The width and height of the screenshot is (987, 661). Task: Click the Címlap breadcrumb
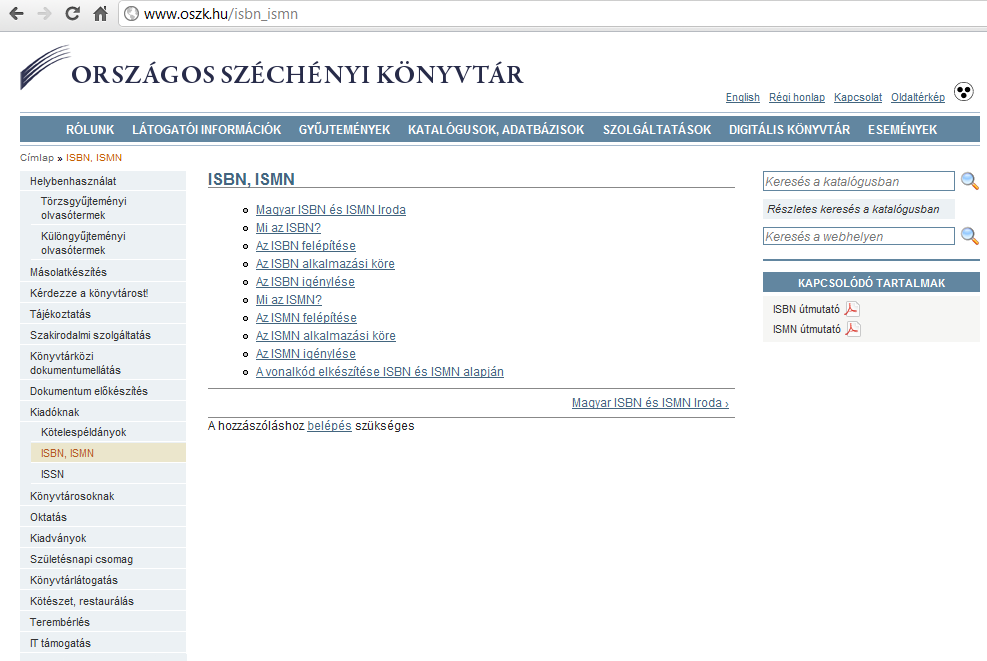37,157
